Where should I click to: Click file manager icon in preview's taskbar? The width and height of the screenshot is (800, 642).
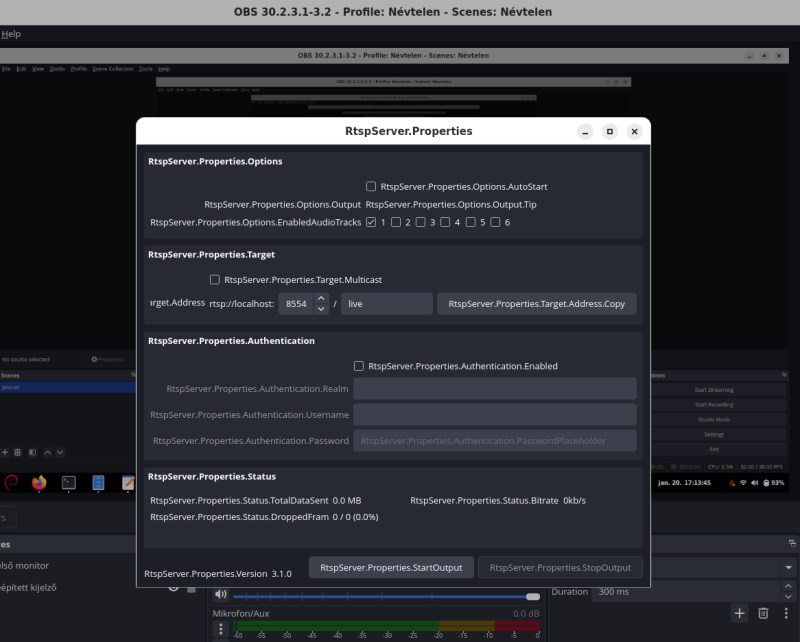coord(98,482)
